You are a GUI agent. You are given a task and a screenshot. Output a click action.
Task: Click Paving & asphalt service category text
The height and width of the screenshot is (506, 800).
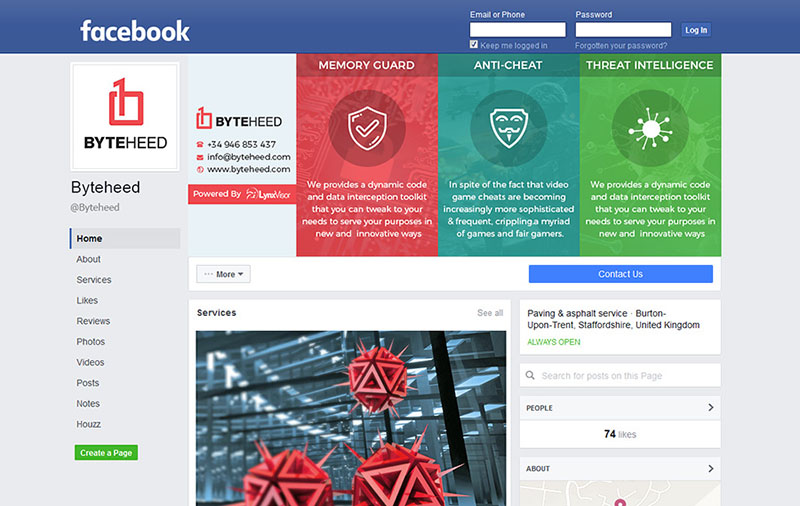(x=577, y=313)
